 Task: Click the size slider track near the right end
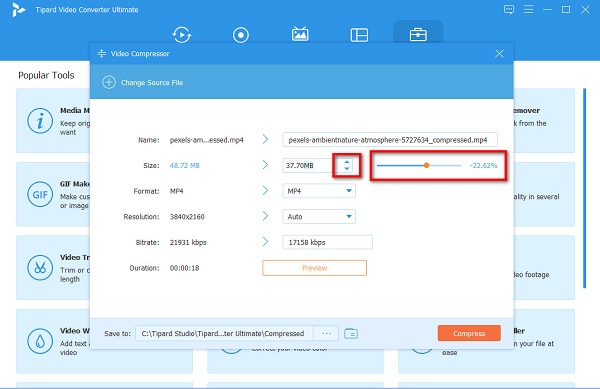(x=457, y=166)
